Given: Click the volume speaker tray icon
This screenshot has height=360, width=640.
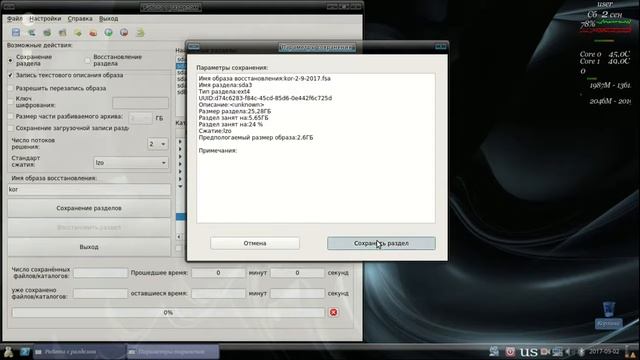Looking at the screenshot, I should pyautogui.click(x=569, y=351).
